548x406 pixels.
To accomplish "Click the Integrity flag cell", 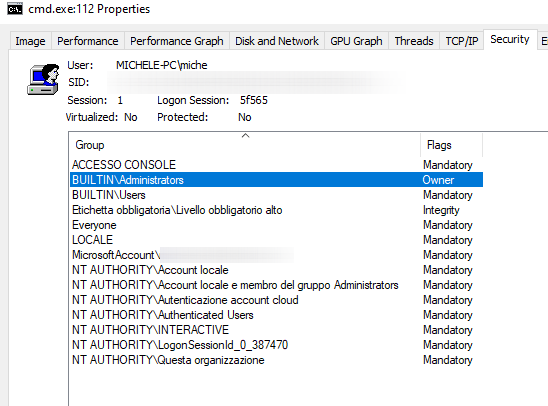I will [x=441, y=210].
